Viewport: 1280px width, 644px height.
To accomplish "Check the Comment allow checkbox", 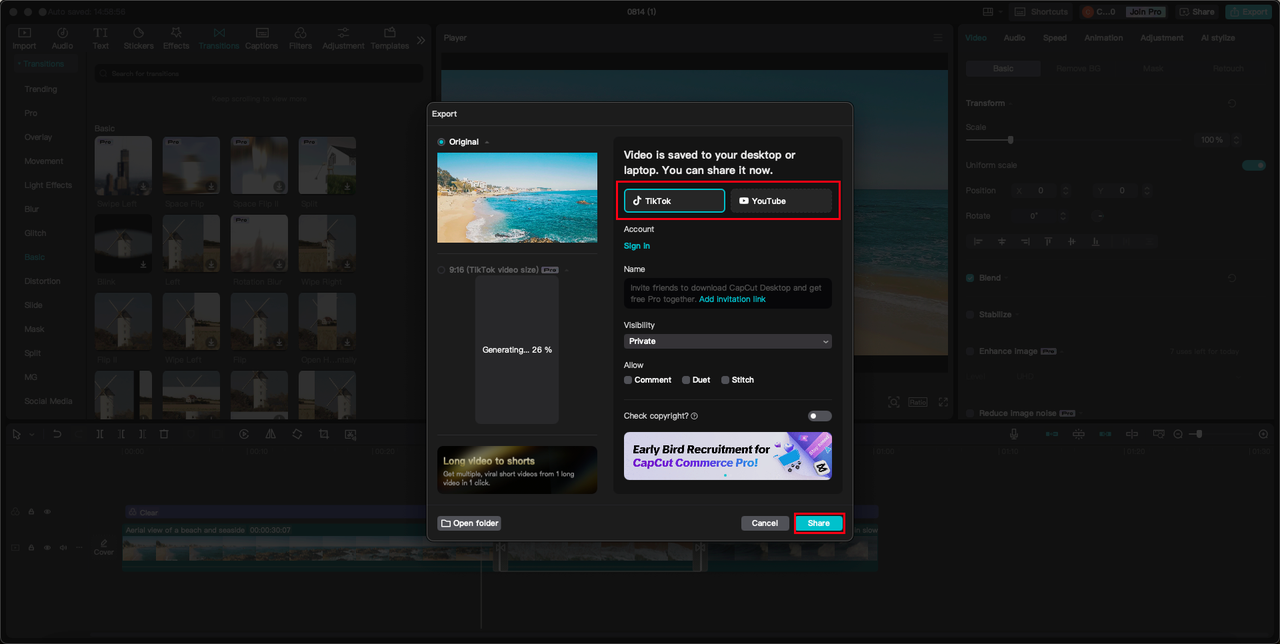I will pos(628,380).
